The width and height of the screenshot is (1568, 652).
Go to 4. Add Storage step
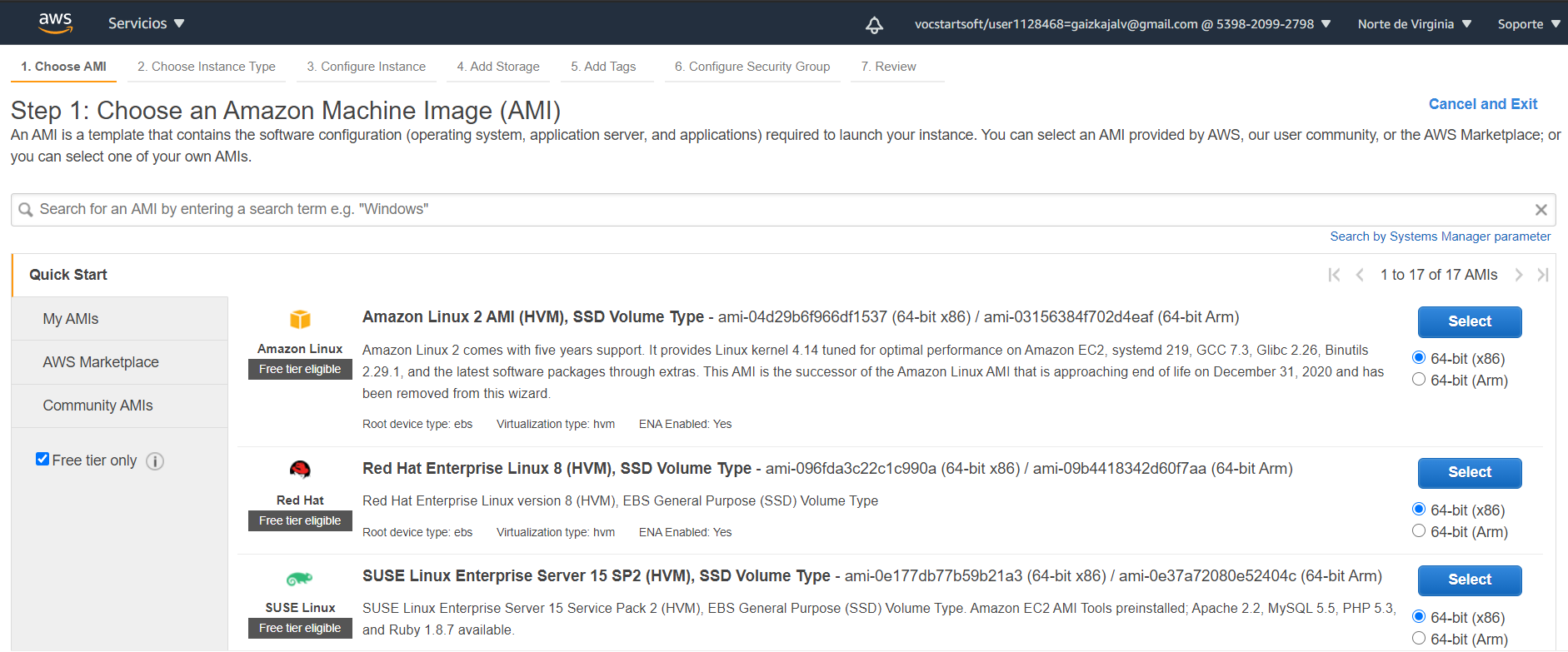pyautogui.click(x=498, y=67)
